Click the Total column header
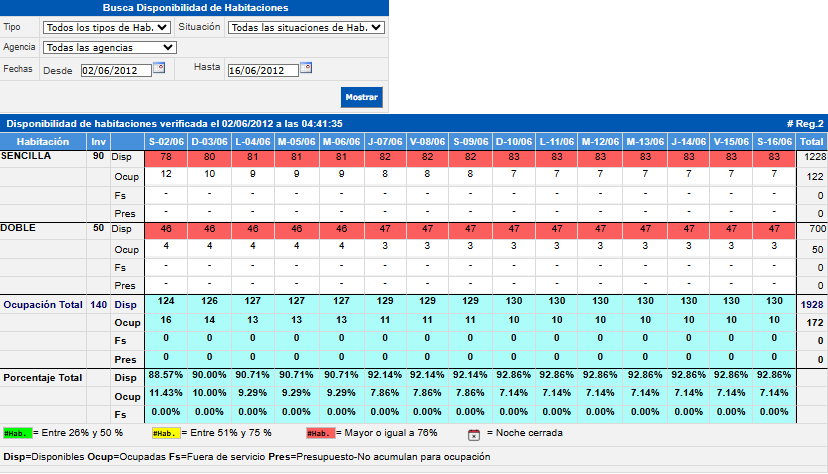Image resolution: width=828 pixels, height=474 pixels. coord(811,140)
